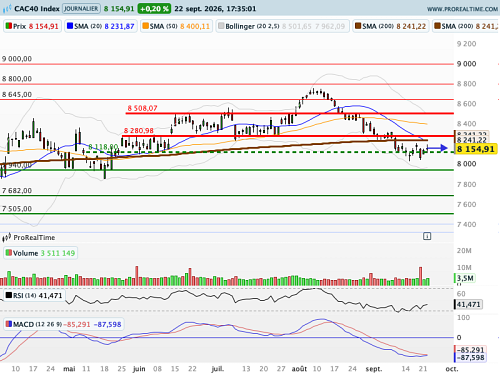Click the blue SMA (20) color swatch
This screenshot has width=500, height=375.
70,26
